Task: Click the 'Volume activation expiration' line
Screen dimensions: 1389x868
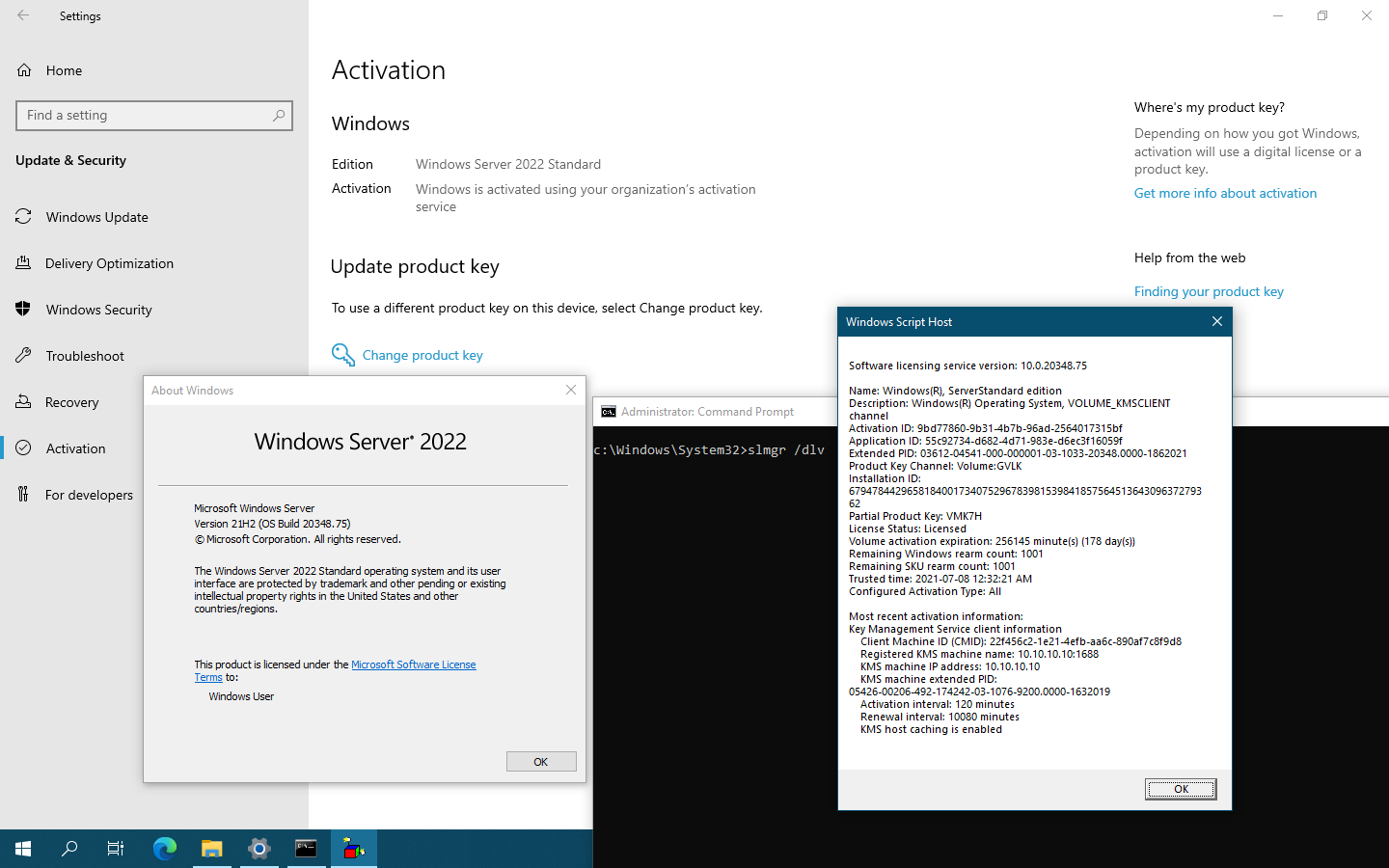Action: pos(992,541)
